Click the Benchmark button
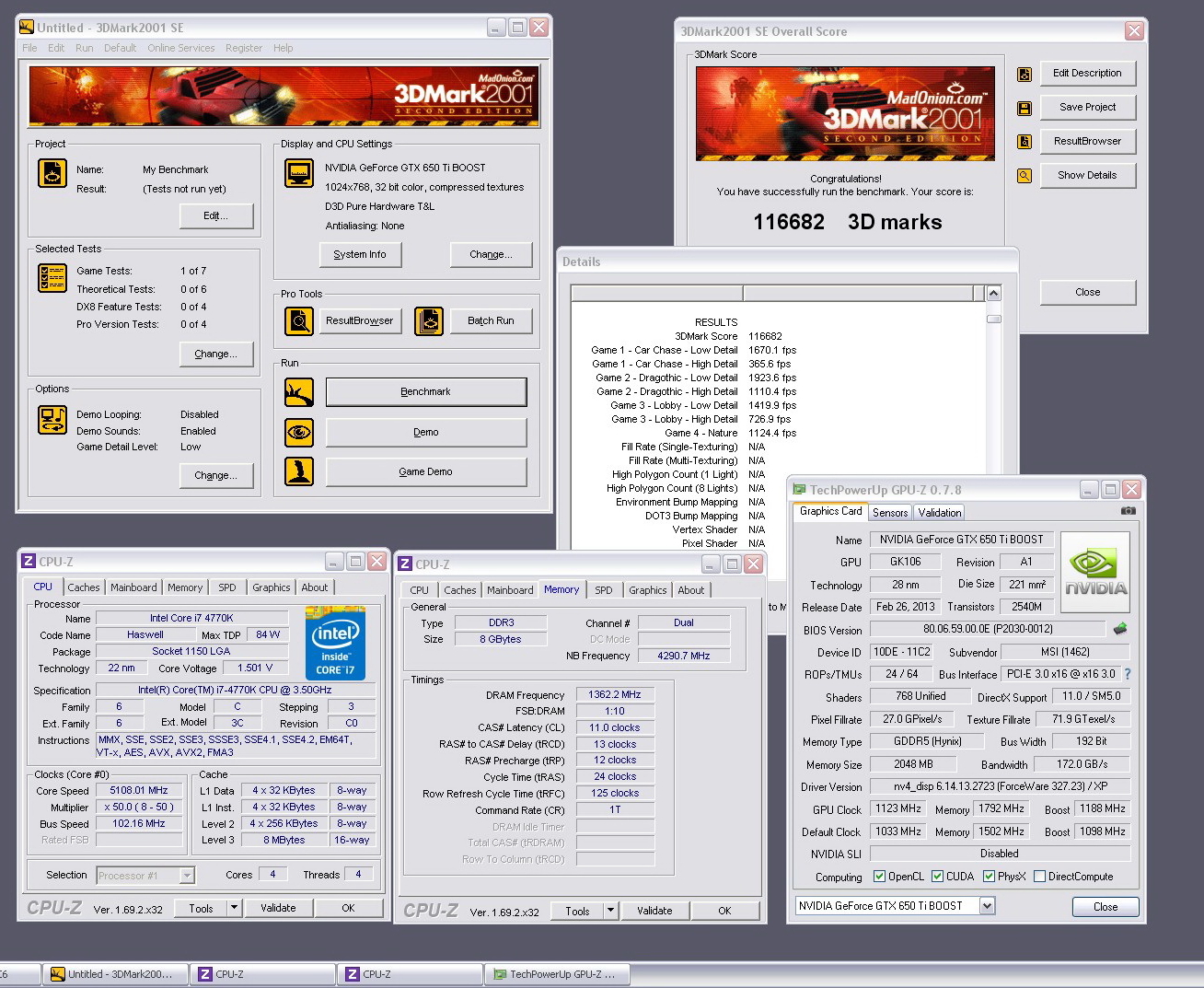 coord(426,392)
